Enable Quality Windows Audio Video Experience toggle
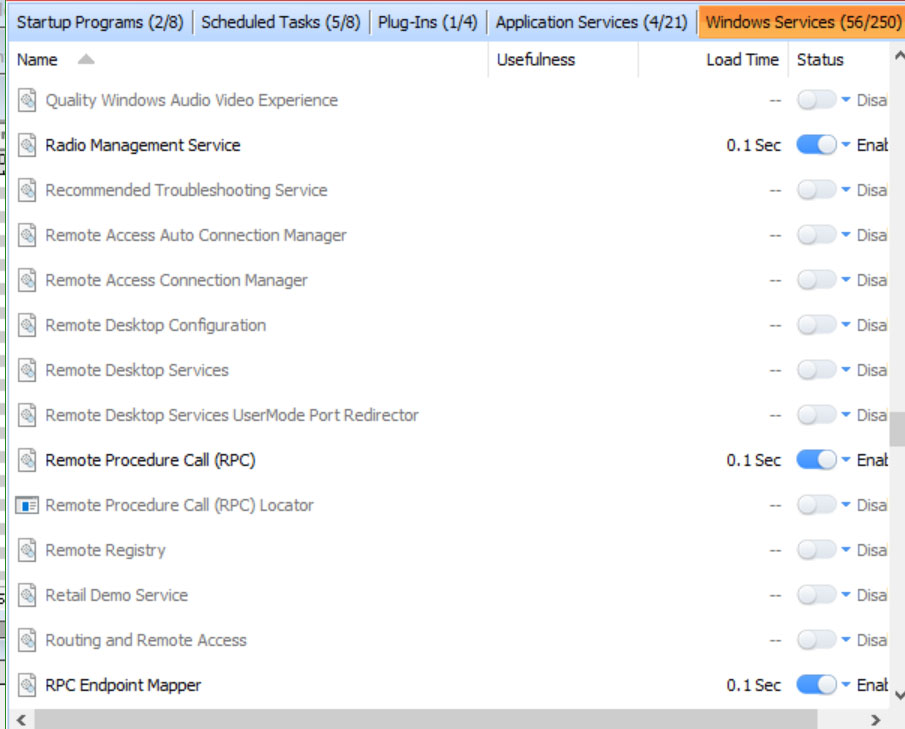Screen dimensions: 905x729 816,100
